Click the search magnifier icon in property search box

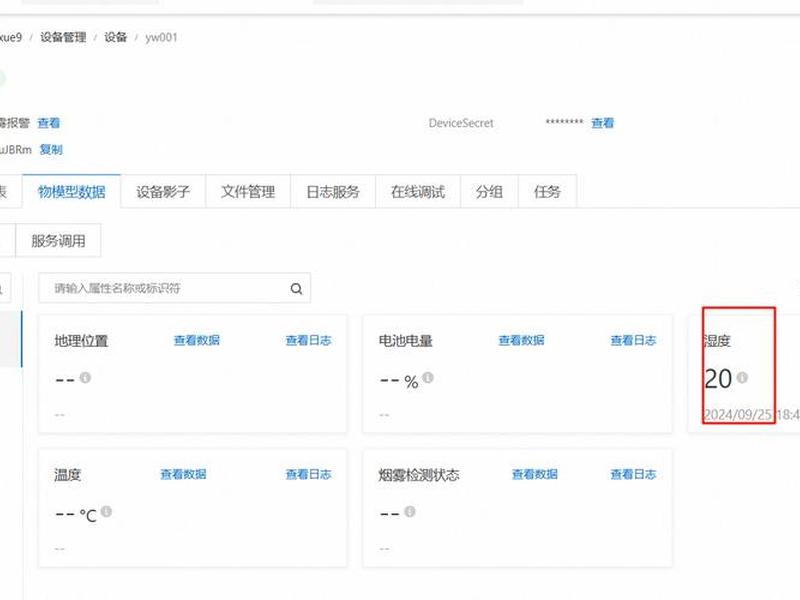coord(296,289)
